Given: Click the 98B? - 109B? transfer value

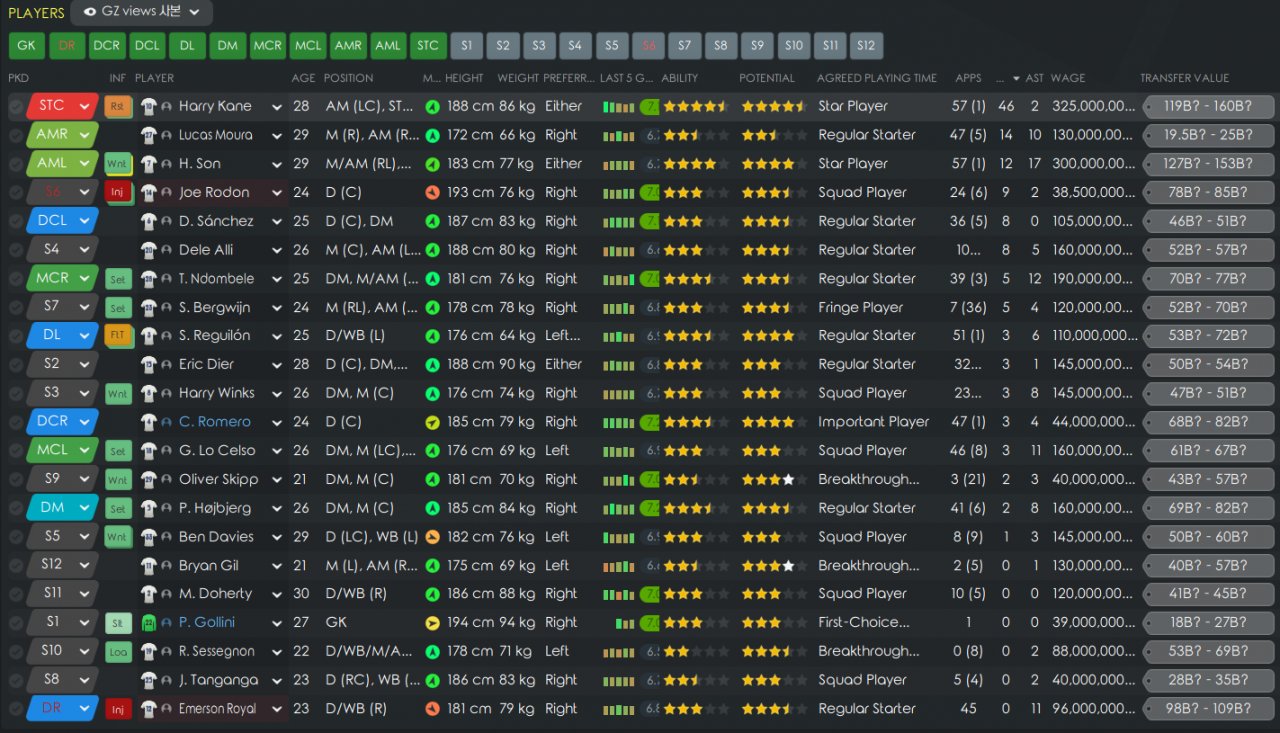Looking at the screenshot, I should pyautogui.click(x=1209, y=709).
